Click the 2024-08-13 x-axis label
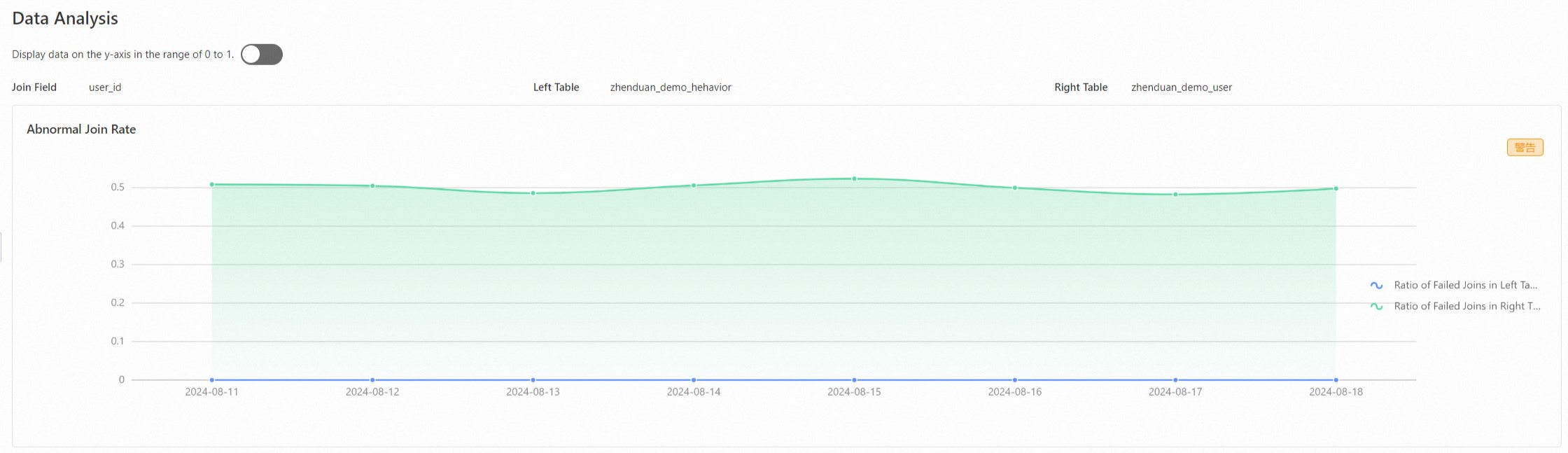1568x453 pixels. (x=533, y=392)
